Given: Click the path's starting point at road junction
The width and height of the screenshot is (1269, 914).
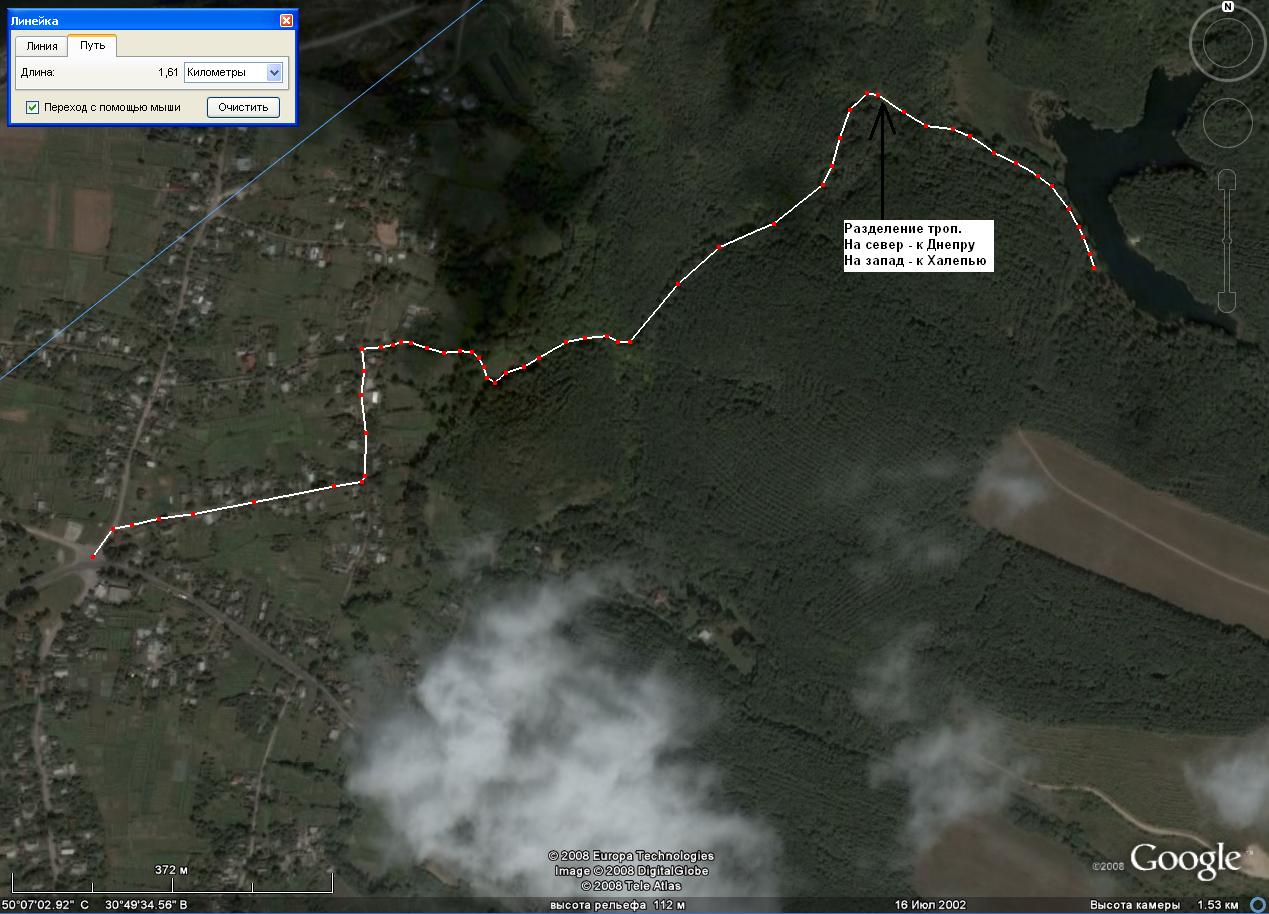Looking at the screenshot, I should point(93,557).
